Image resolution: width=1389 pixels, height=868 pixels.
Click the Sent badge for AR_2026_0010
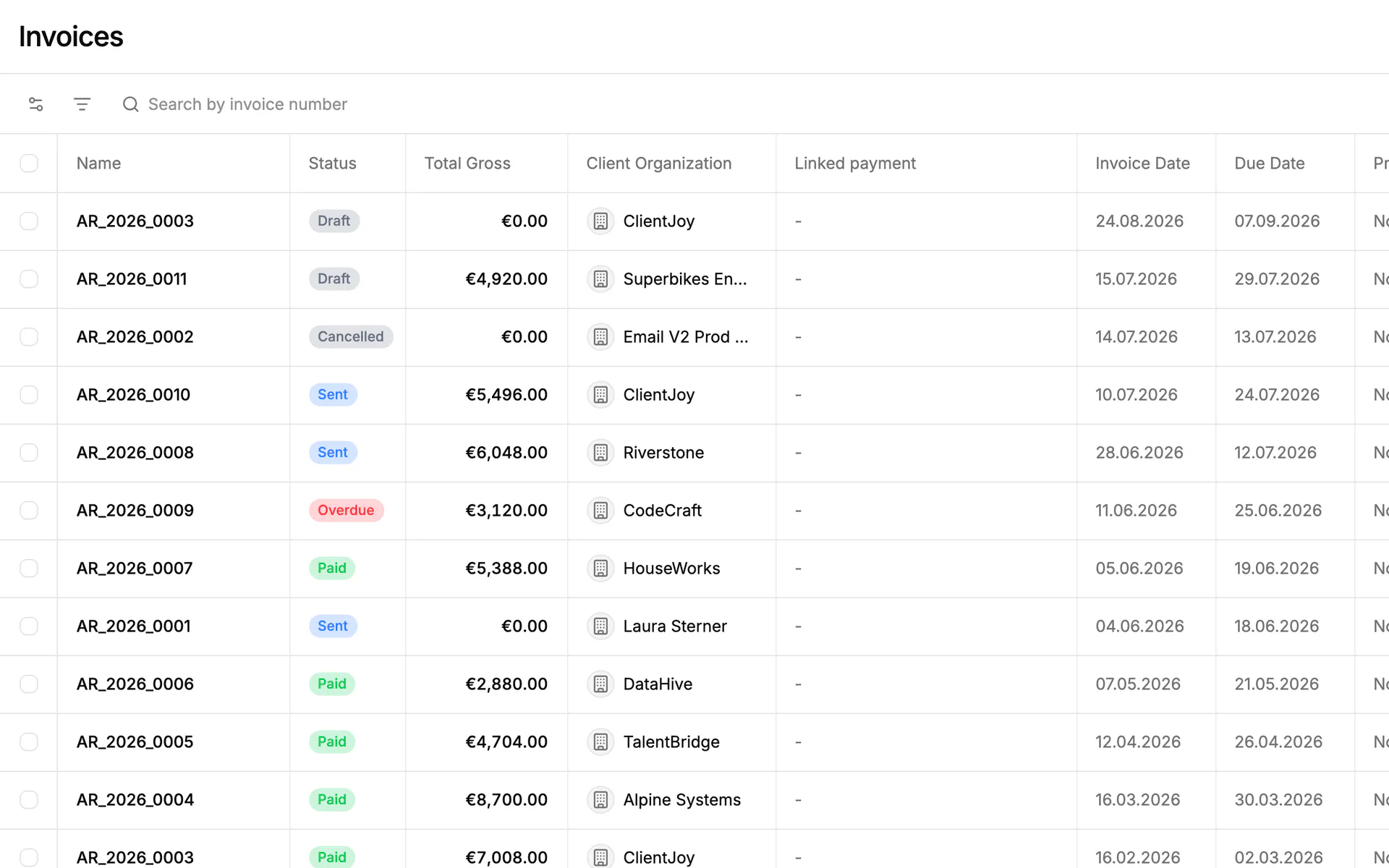coord(333,395)
